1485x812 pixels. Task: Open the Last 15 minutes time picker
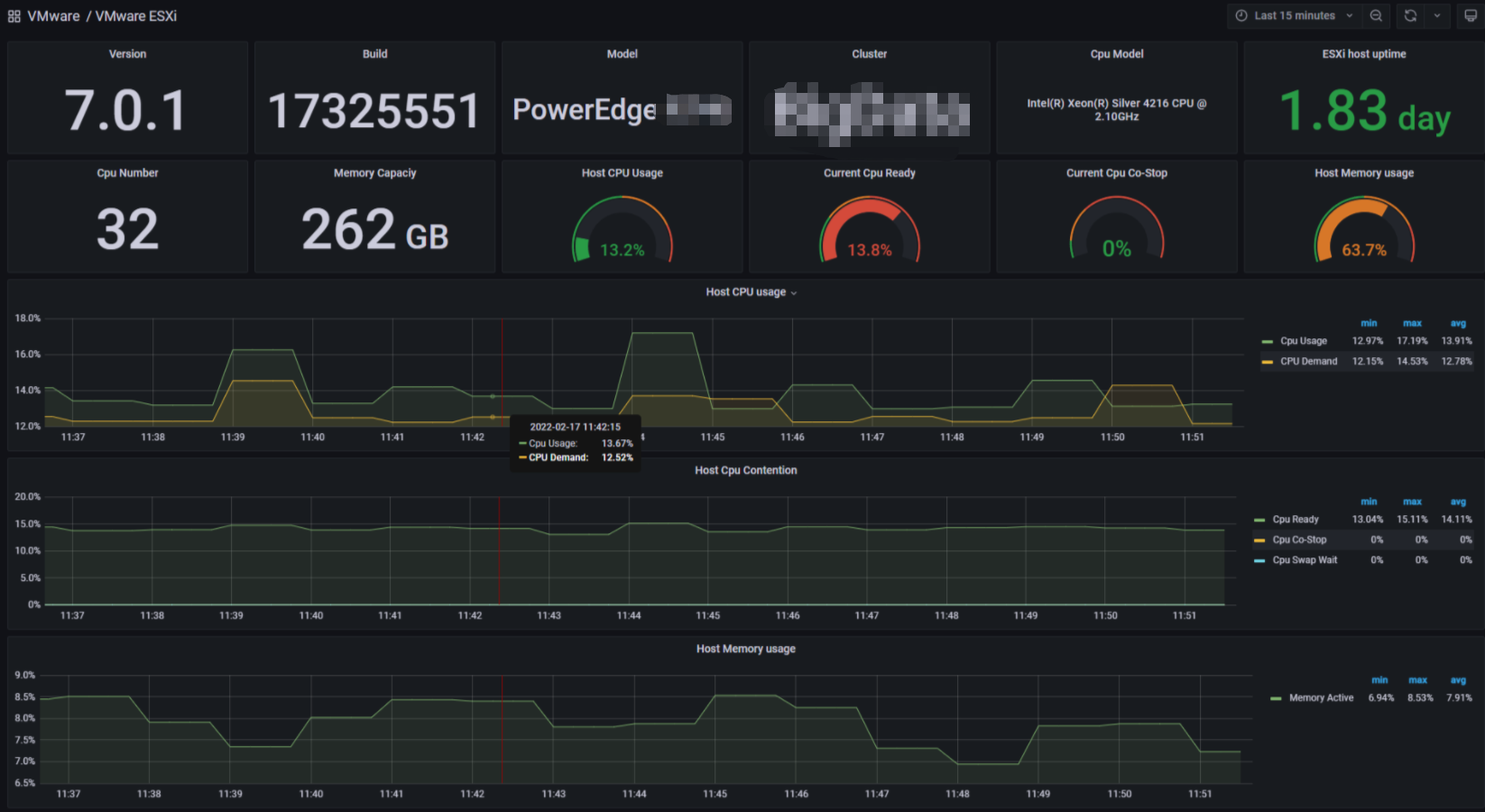(x=1294, y=15)
